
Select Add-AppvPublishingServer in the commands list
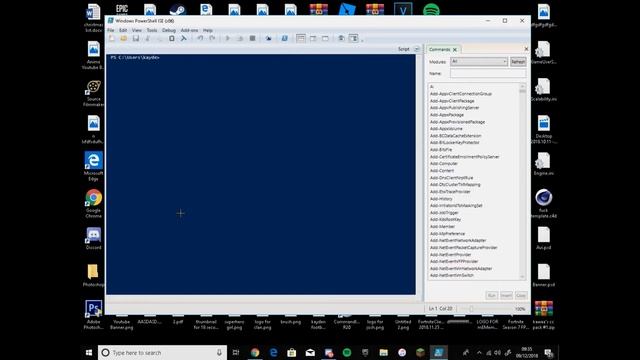(x=455, y=108)
